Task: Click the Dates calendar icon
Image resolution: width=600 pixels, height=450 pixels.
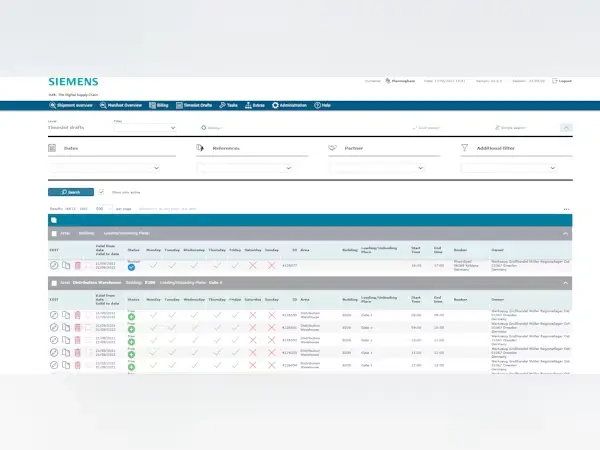Action: tap(54, 148)
